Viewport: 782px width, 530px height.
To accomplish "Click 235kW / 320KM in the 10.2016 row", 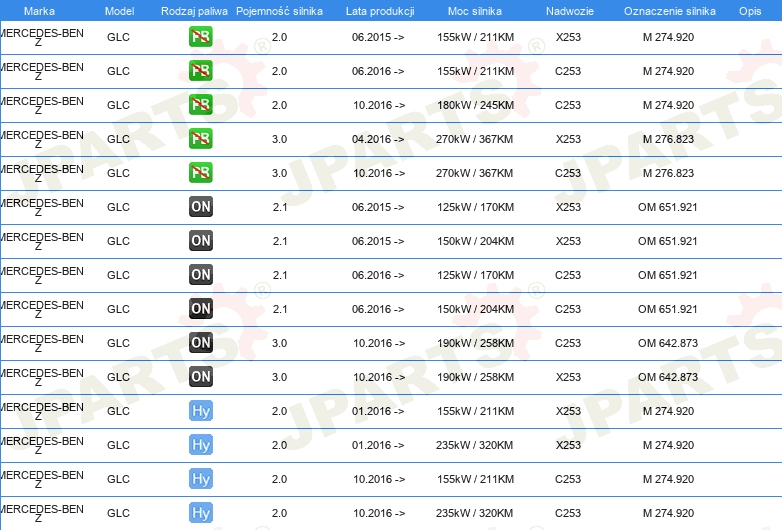I will pos(474,513).
